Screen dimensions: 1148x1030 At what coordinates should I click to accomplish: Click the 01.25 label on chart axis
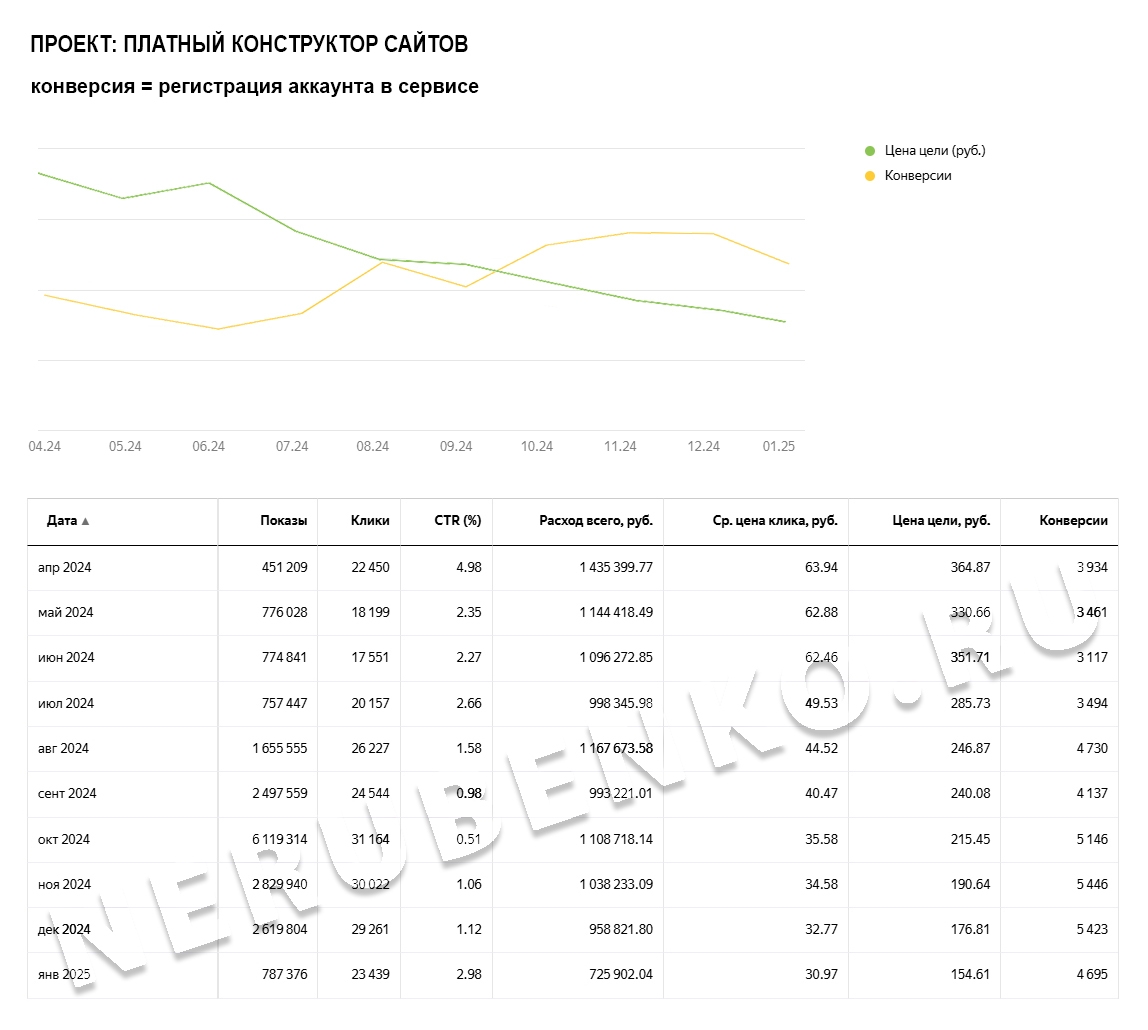778,447
